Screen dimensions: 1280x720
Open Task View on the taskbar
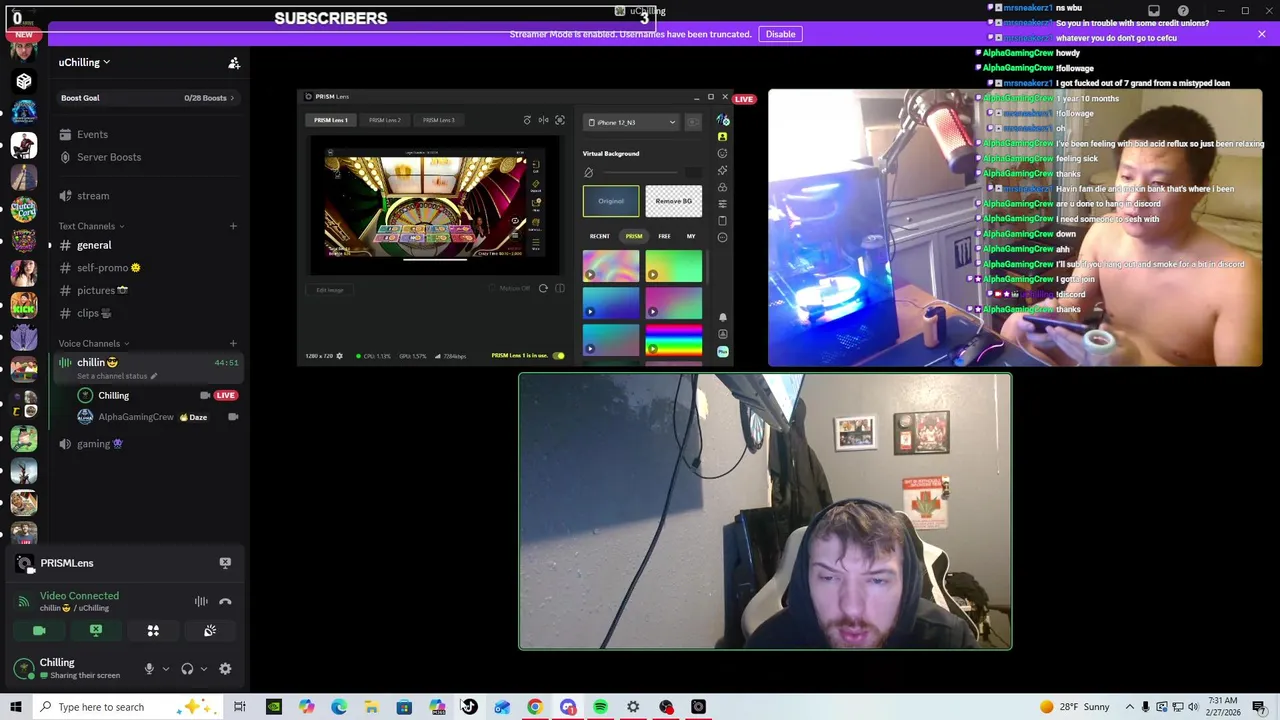[240, 707]
